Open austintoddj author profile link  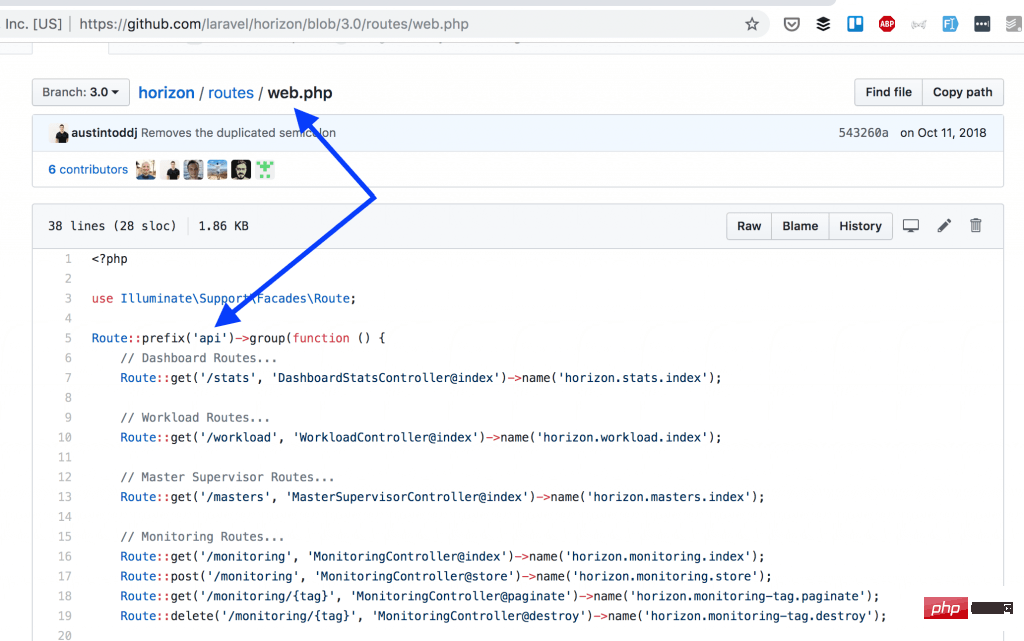[104, 133]
